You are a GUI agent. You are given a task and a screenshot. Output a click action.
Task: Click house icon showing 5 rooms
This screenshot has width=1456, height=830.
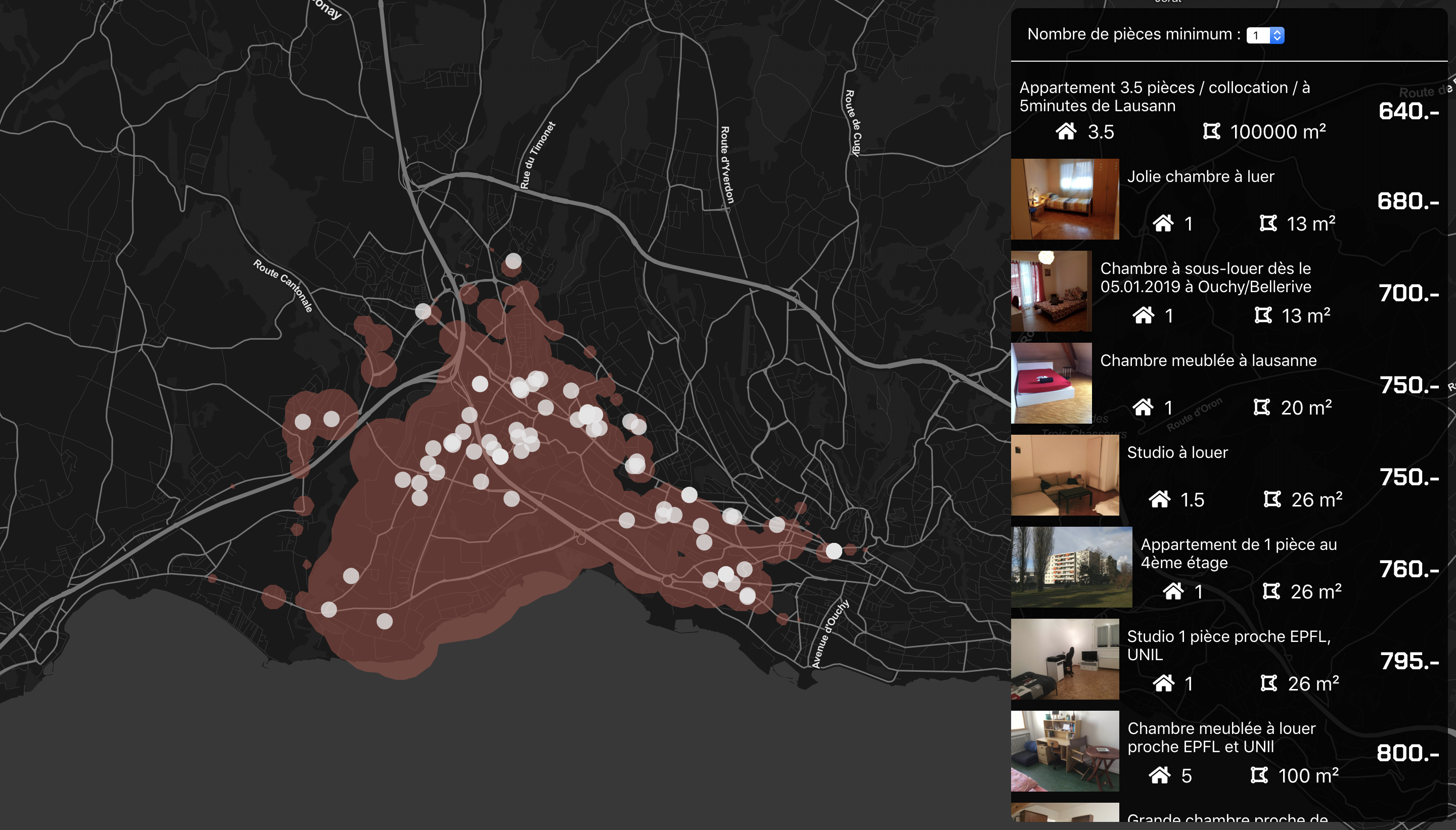pos(1159,775)
